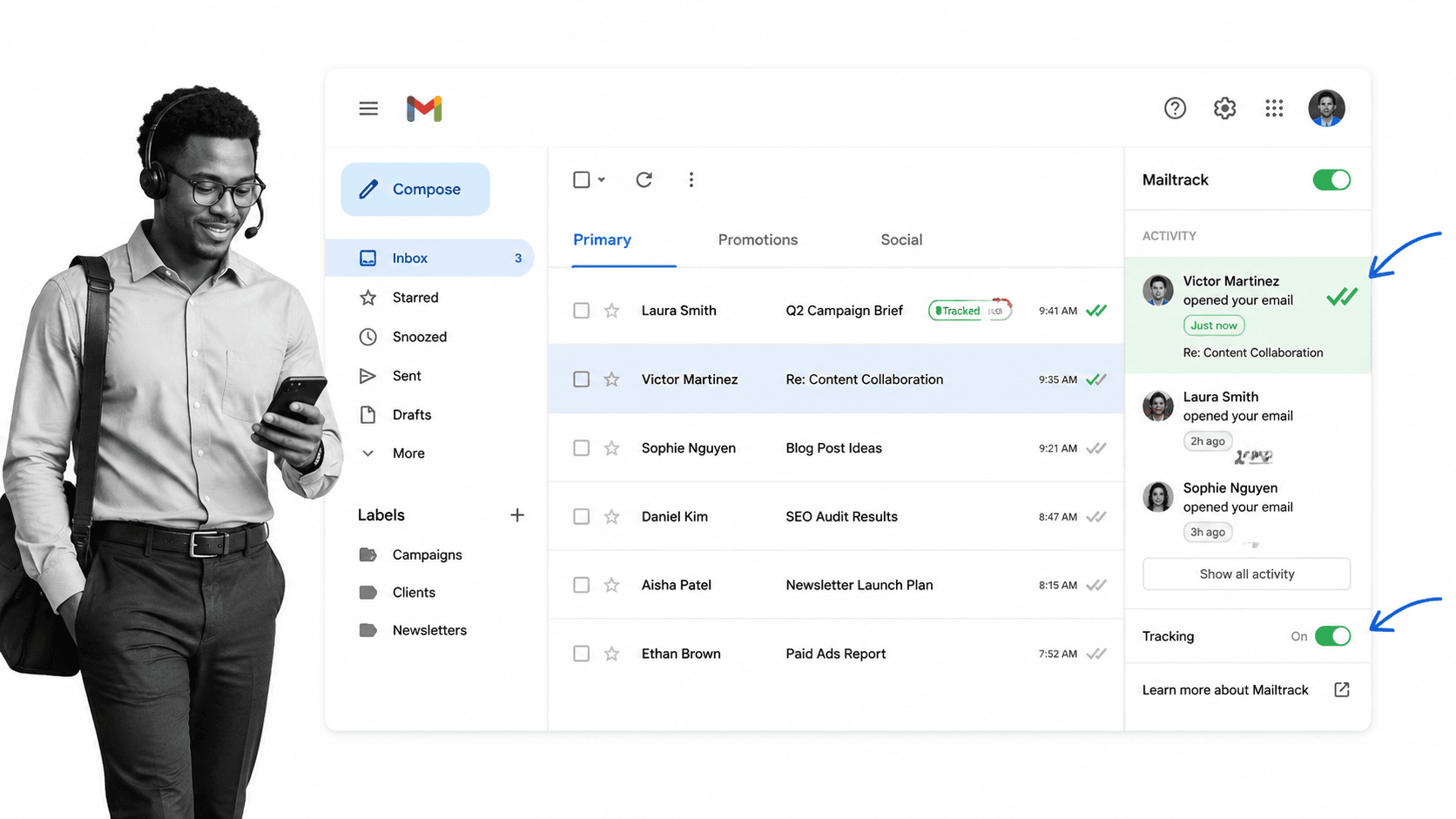1456x819 pixels.
Task: Star the Daniel Kim email
Action: (612, 517)
